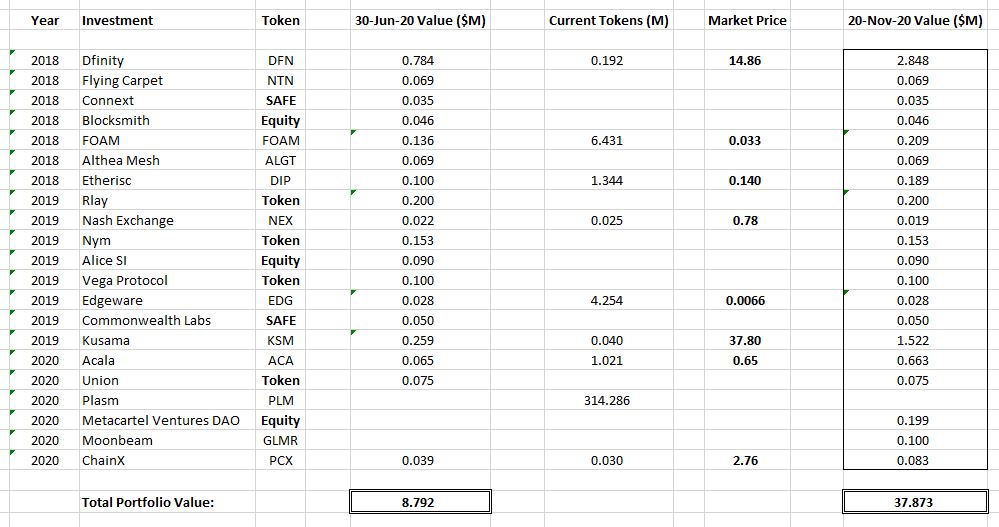Screen dimensions: 999x527
Task: Select the Dfinity investment cell
Action: tap(167, 61)
